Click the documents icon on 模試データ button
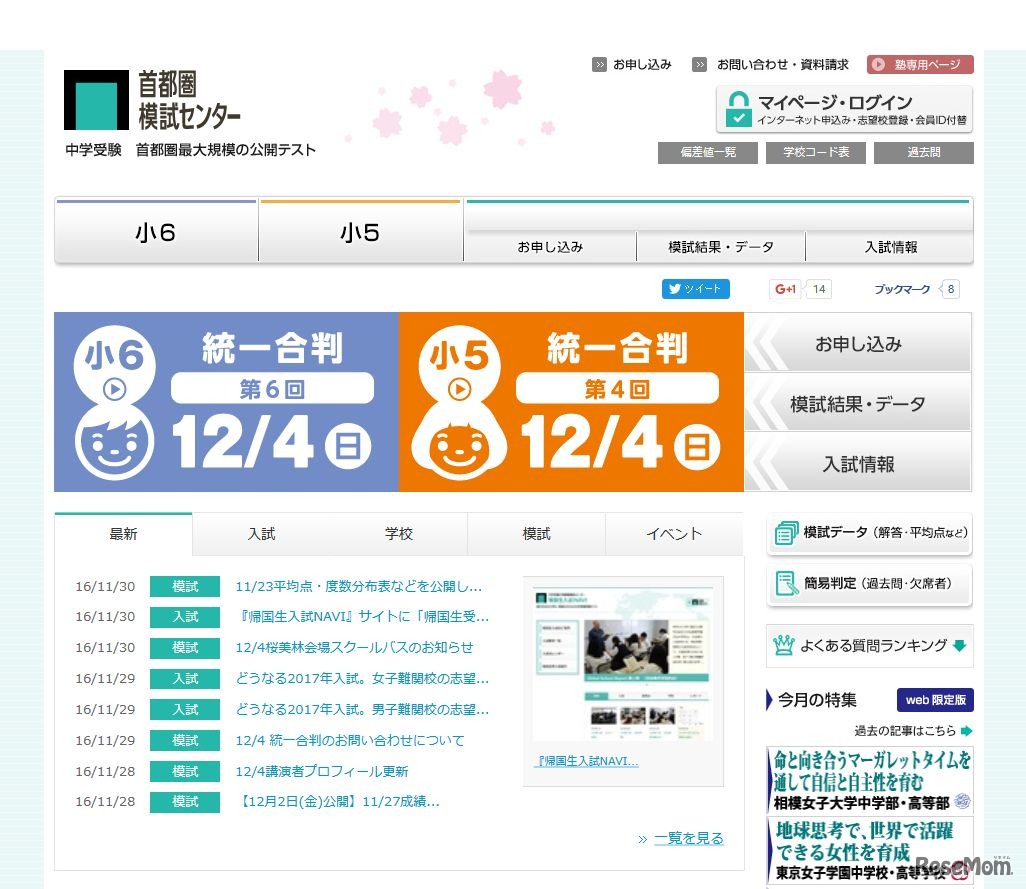This screenshot has width=1026, height=889. pyautogui.click(x=786, y=533)
